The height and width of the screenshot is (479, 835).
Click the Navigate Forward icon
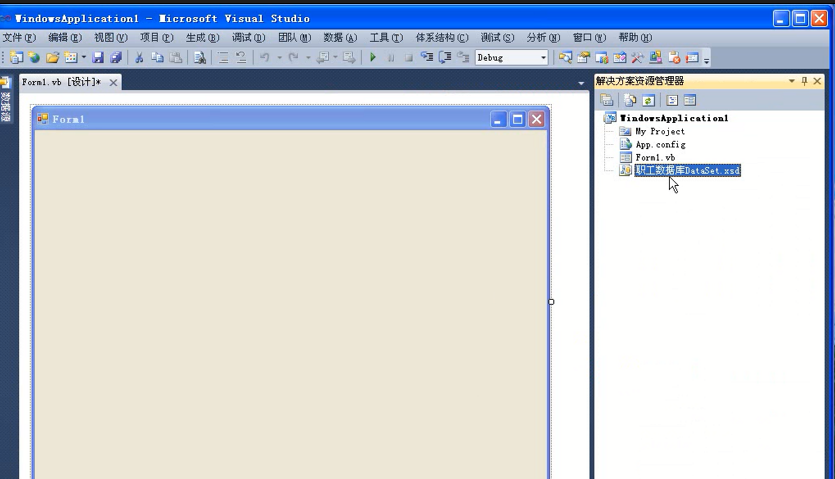[349, 58]
